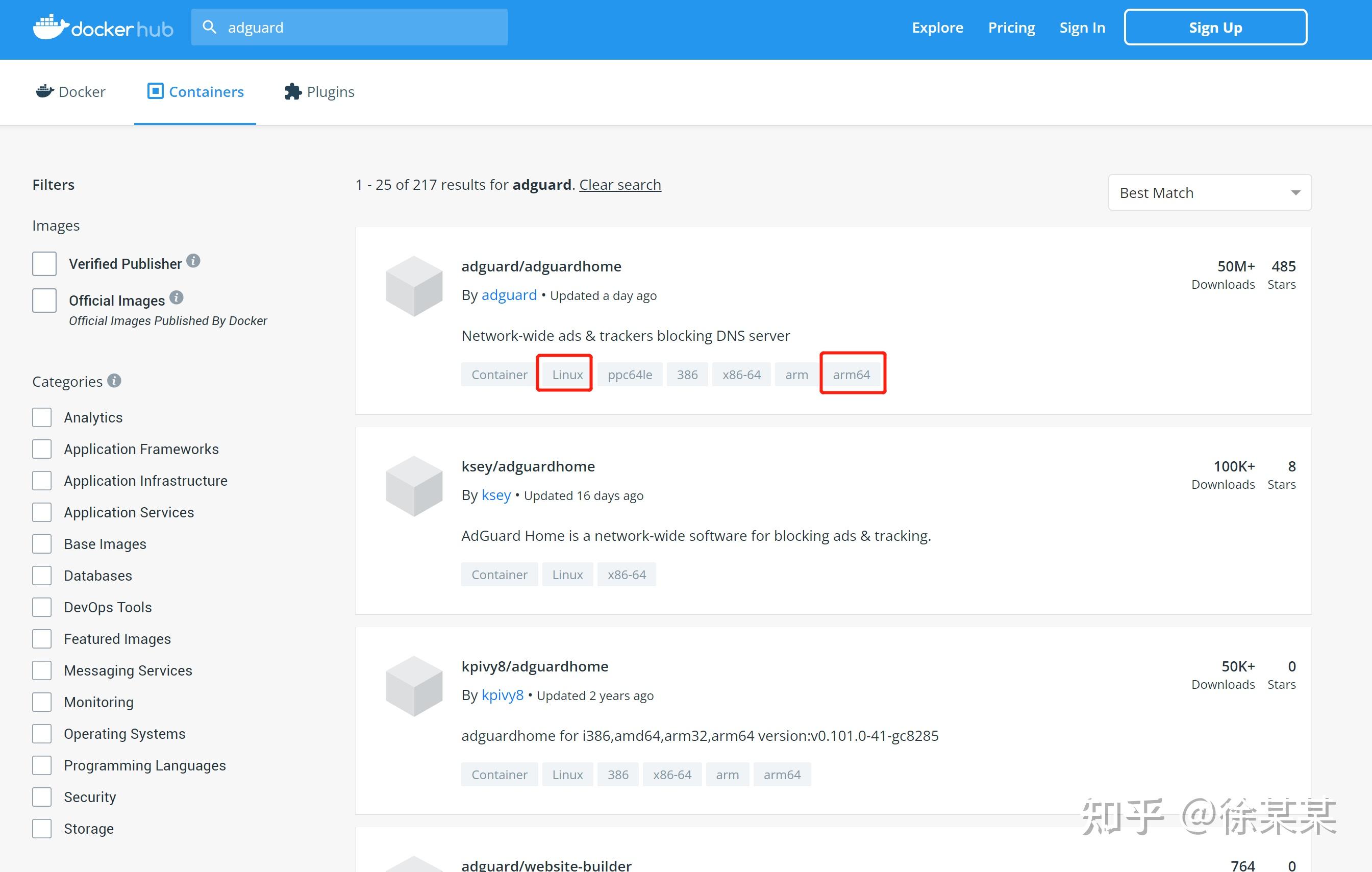The height and width of the screenshot is (872, 1372).
Task: Click the Containers tab square icon
Action: [x=155, y=91]
